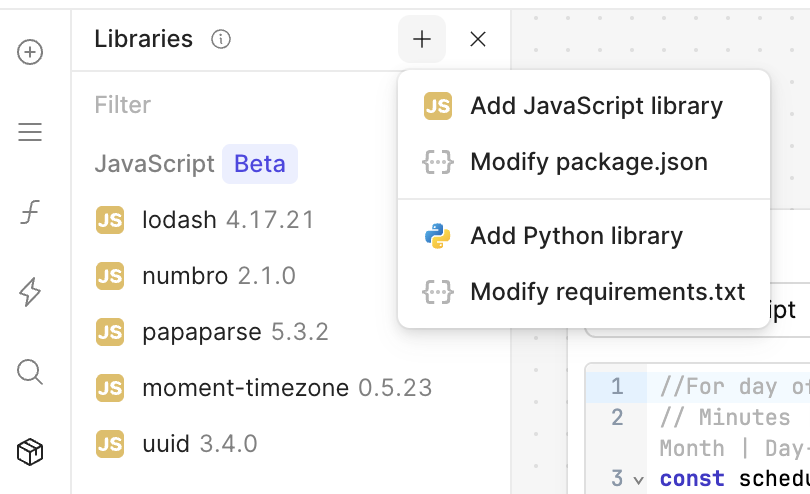Click the plus icon in left sidebar
The height and width of the screenshot is (494, 810).
pyautogui.click(x=31, y=52)
